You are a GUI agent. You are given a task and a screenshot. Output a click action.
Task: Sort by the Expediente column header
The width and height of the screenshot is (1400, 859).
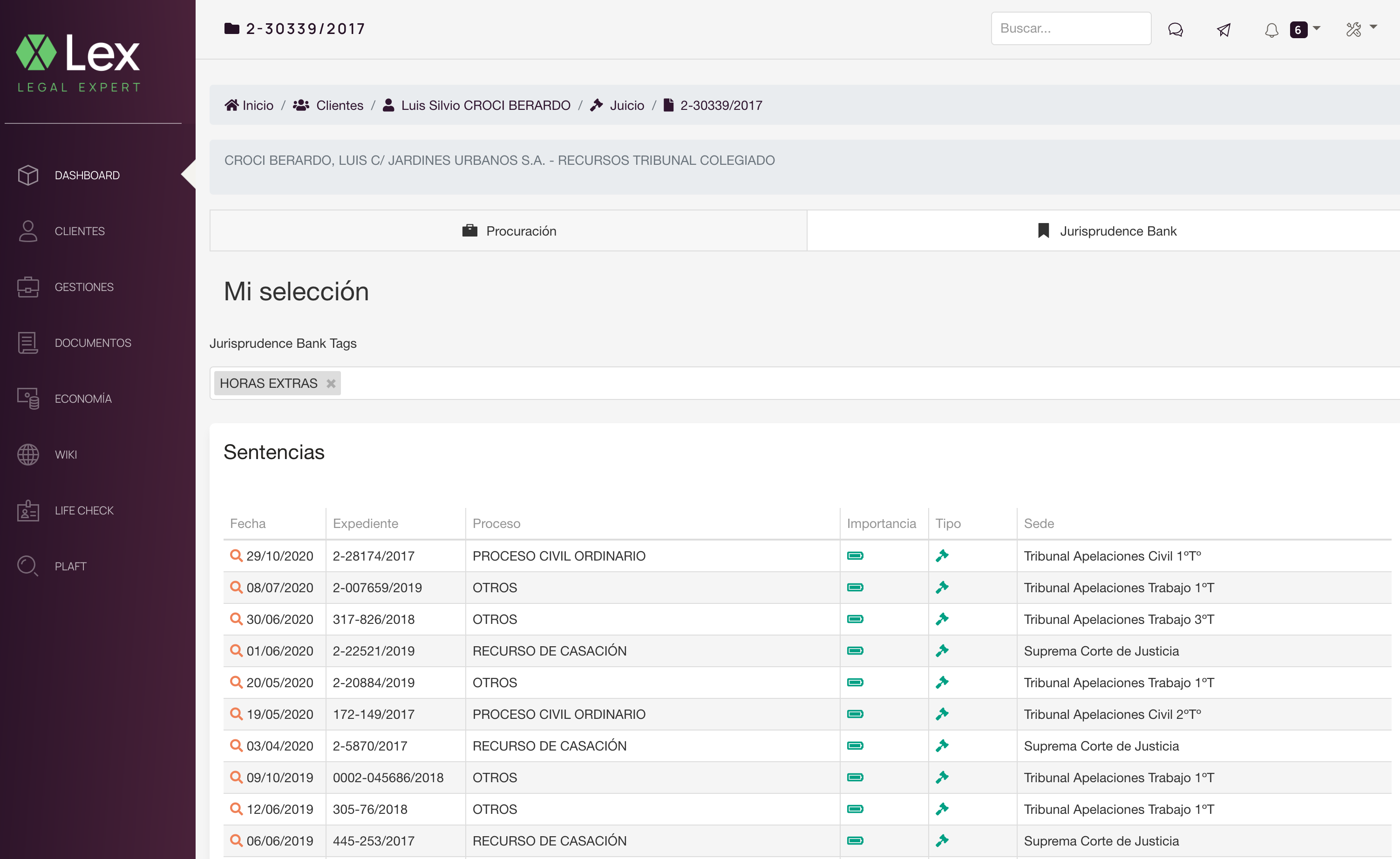pyautogui.click(x=365, y=523)
